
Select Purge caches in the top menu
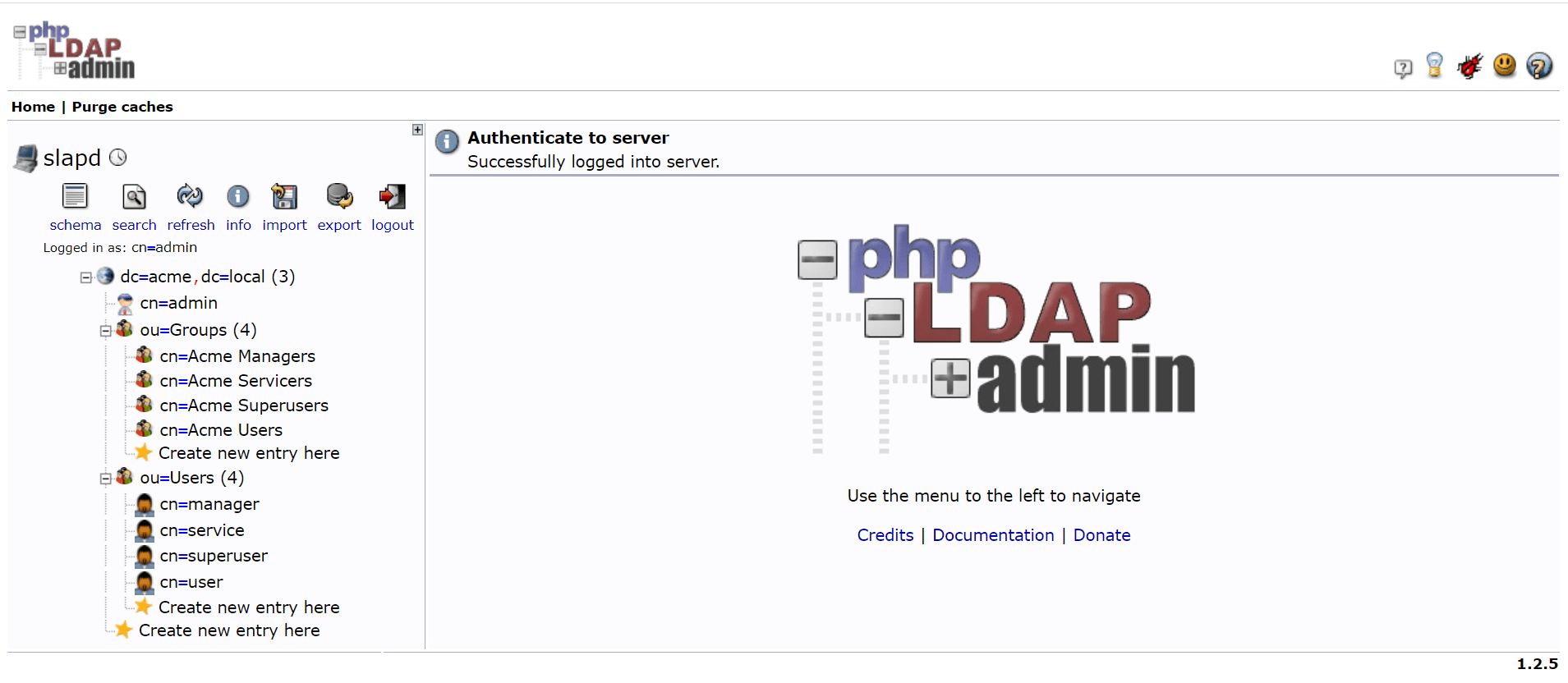(122, 107)
